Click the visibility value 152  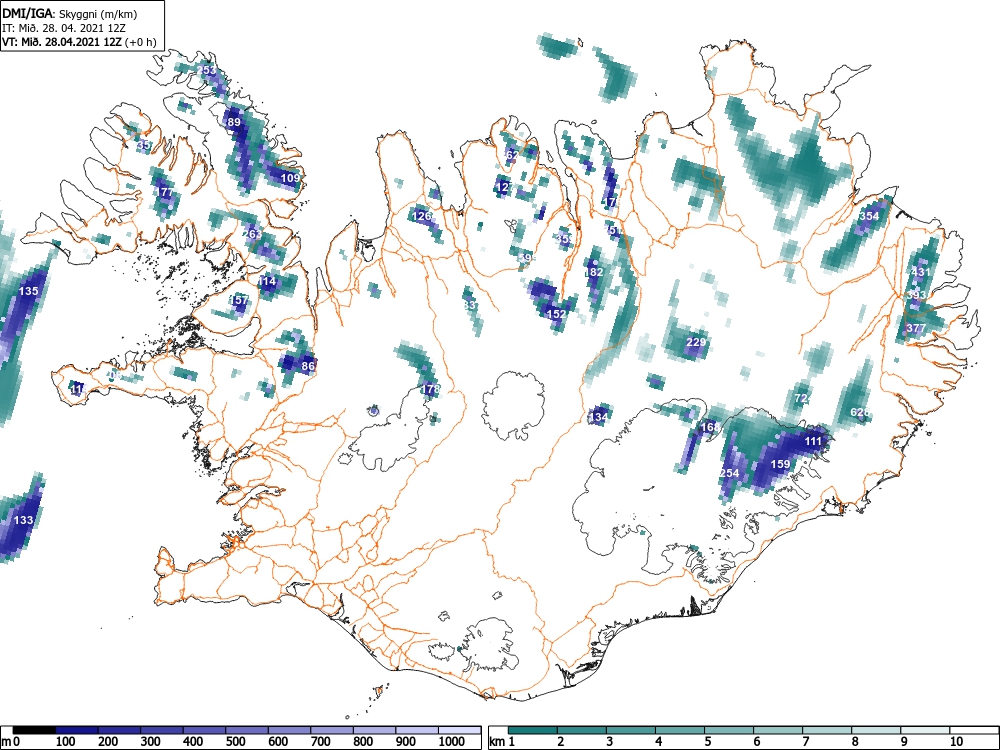556,314
